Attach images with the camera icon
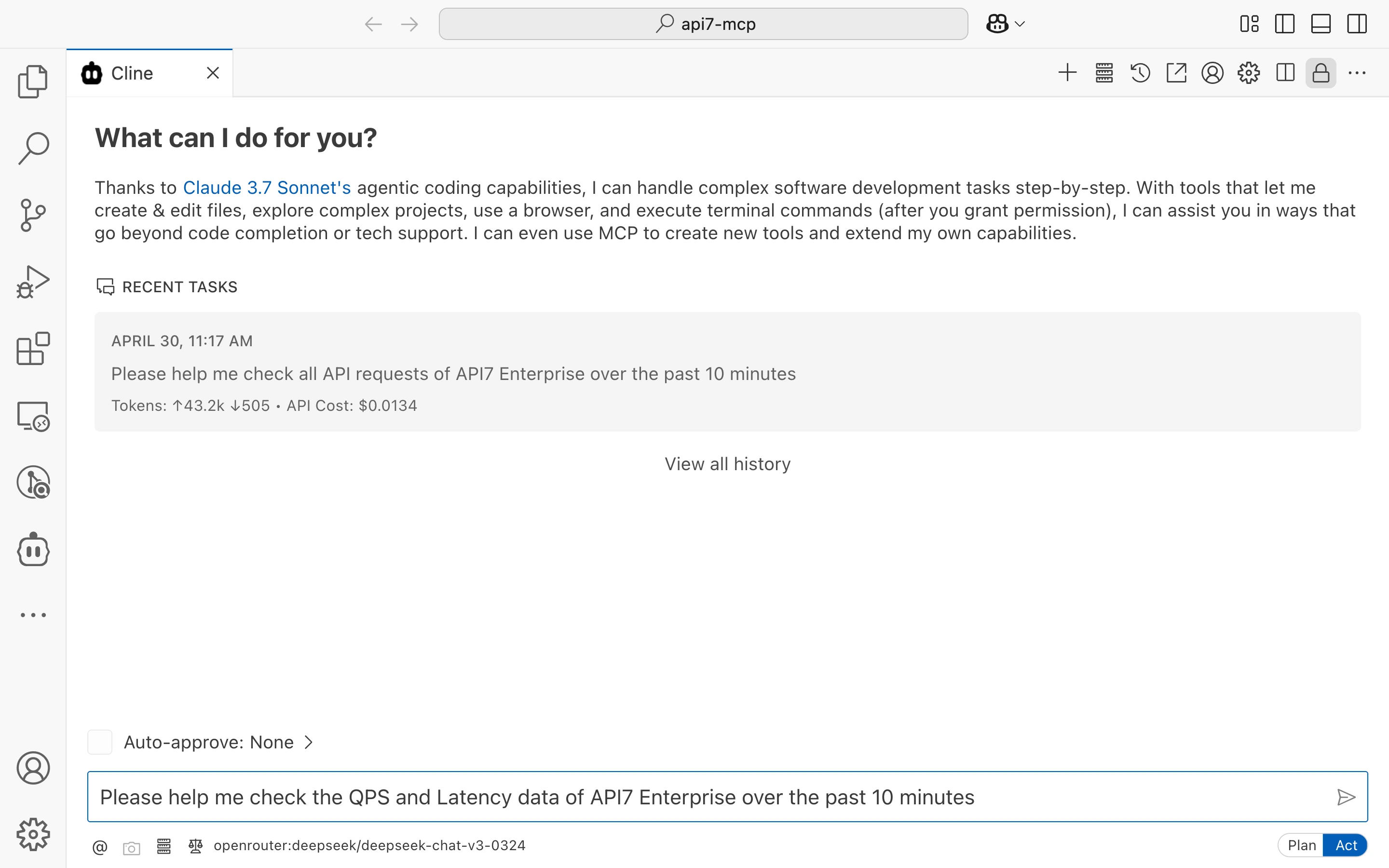This screenshot has width=1389, height=868. (x=132, y=848)
